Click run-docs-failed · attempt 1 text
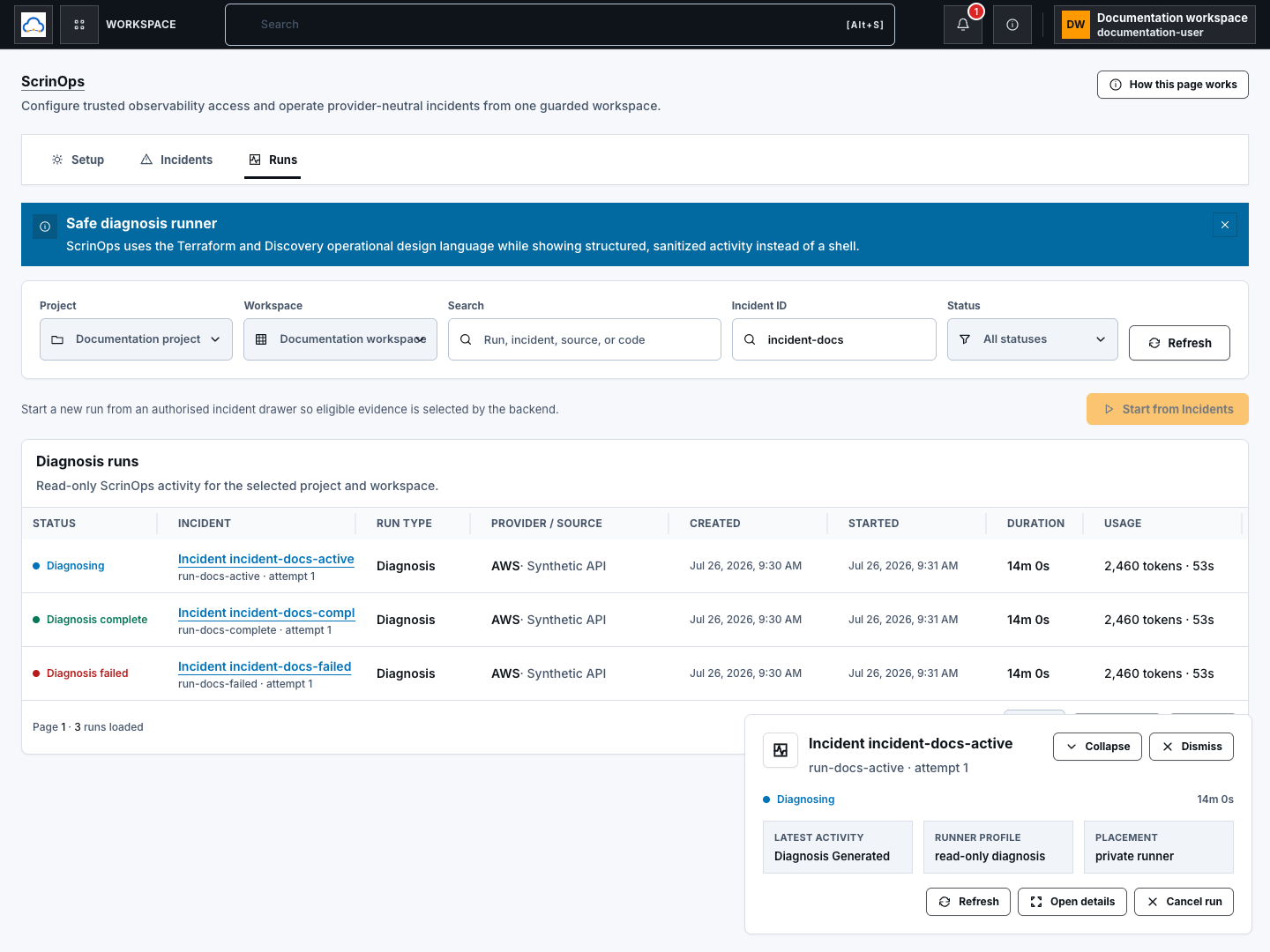Image resolution: width=1270 pixels, height=952 pixels. click(245, 684)
